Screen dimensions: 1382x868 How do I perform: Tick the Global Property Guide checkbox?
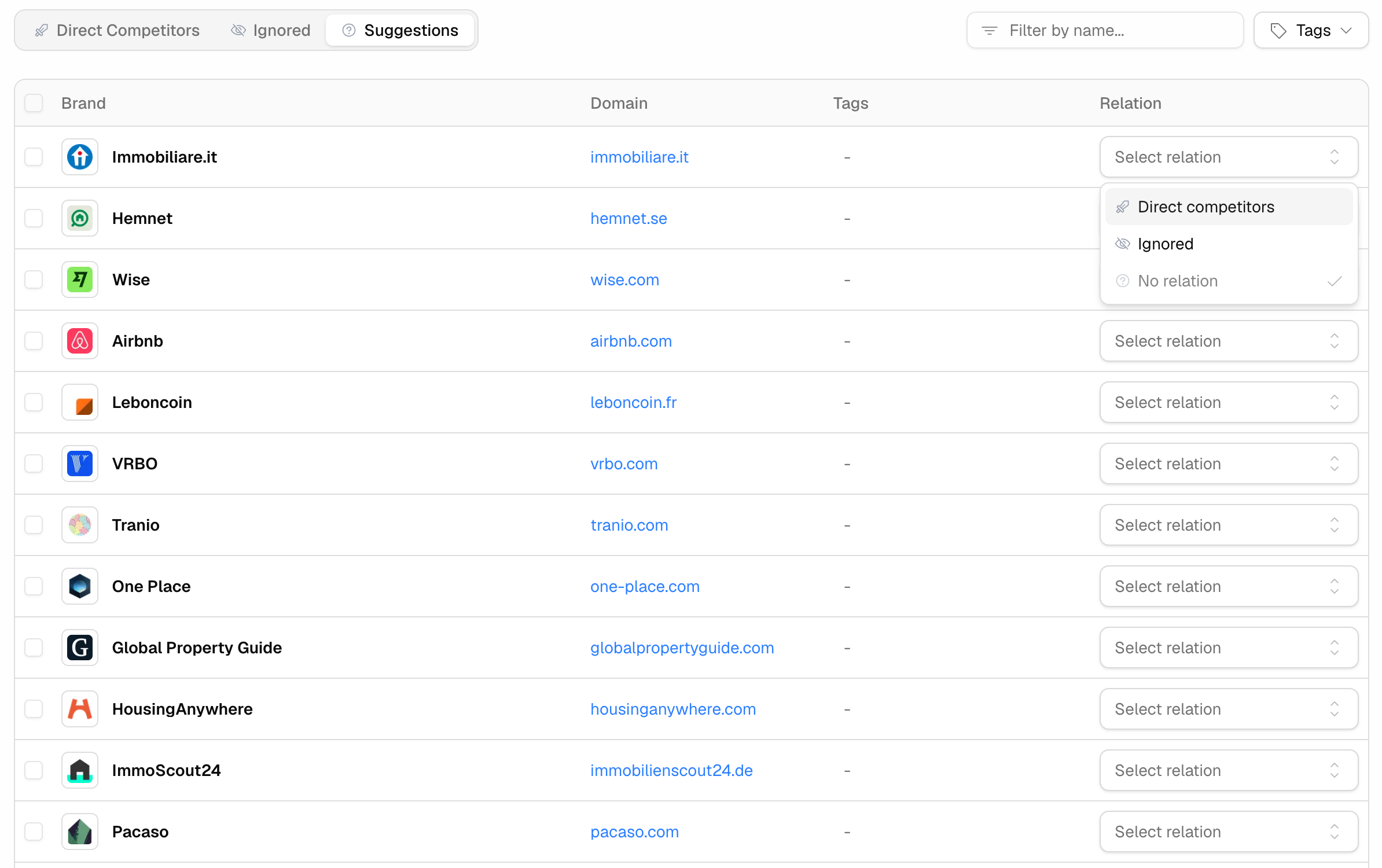click(x=34, y=648)
